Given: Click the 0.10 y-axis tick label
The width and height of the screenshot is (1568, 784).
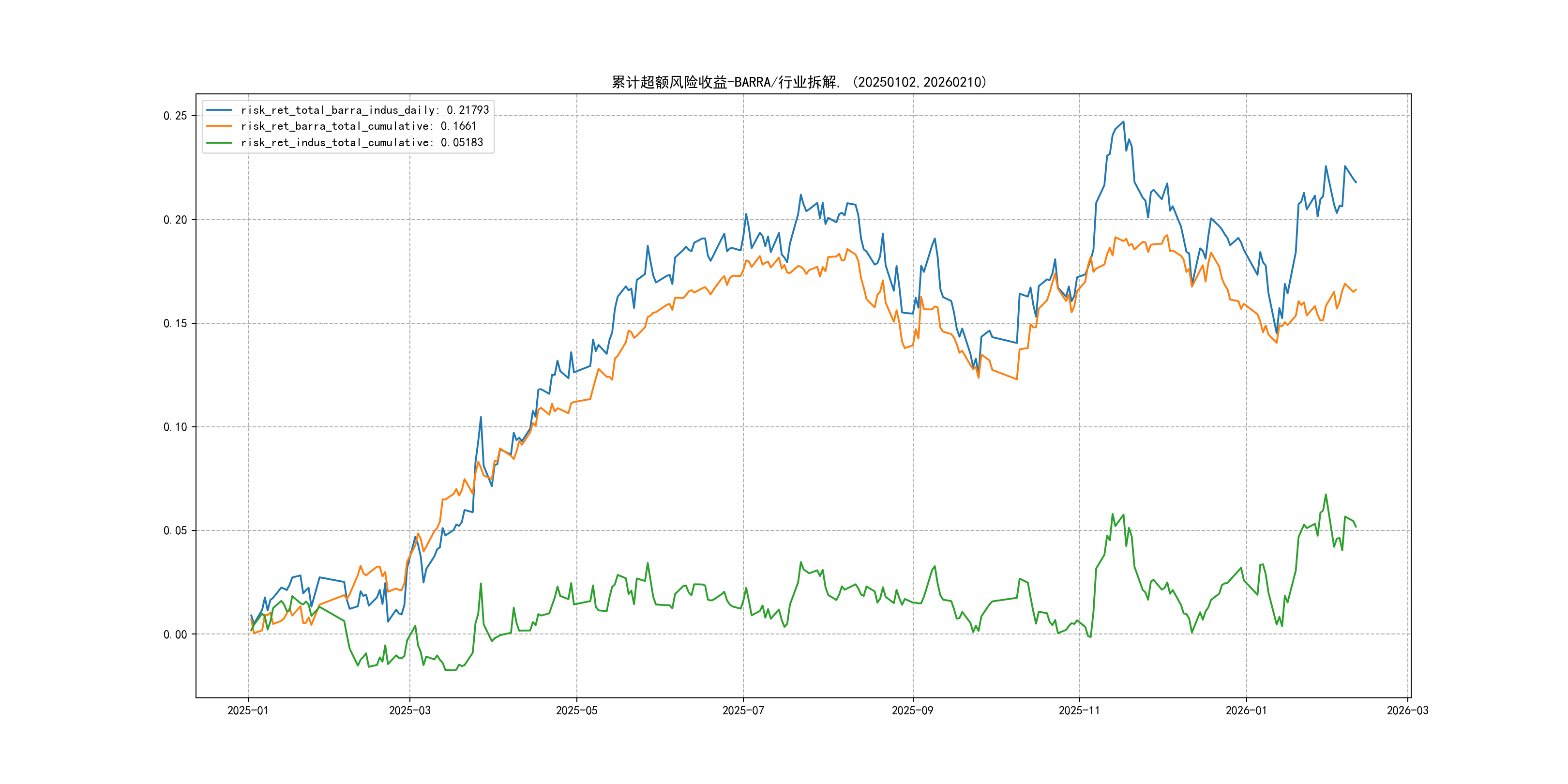Looking at the screenshot, I should pos(175,427).
